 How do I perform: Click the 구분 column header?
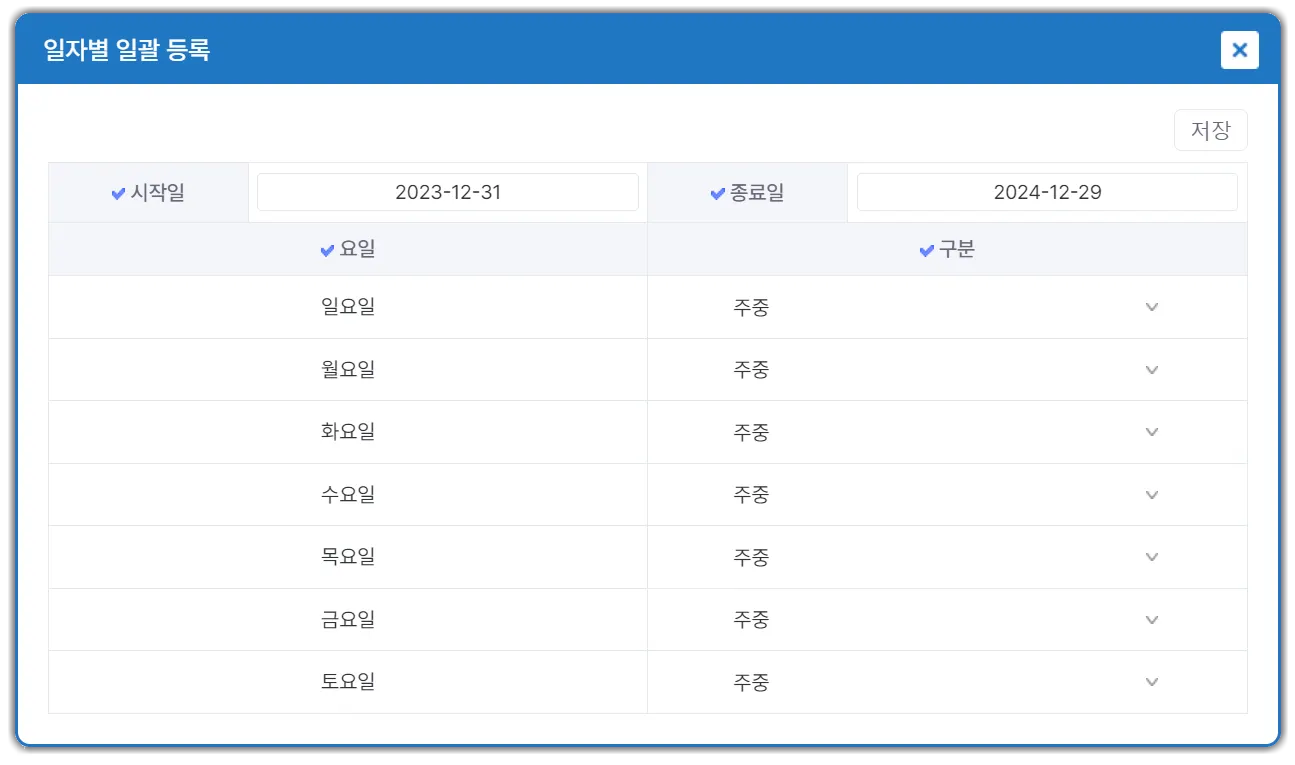click(956, 249)
